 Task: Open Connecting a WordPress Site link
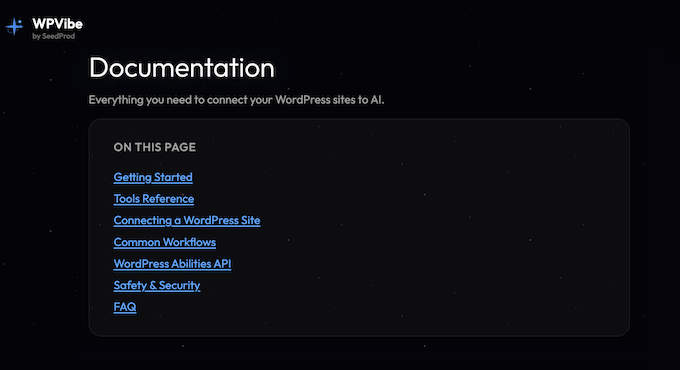pos(187,220)
